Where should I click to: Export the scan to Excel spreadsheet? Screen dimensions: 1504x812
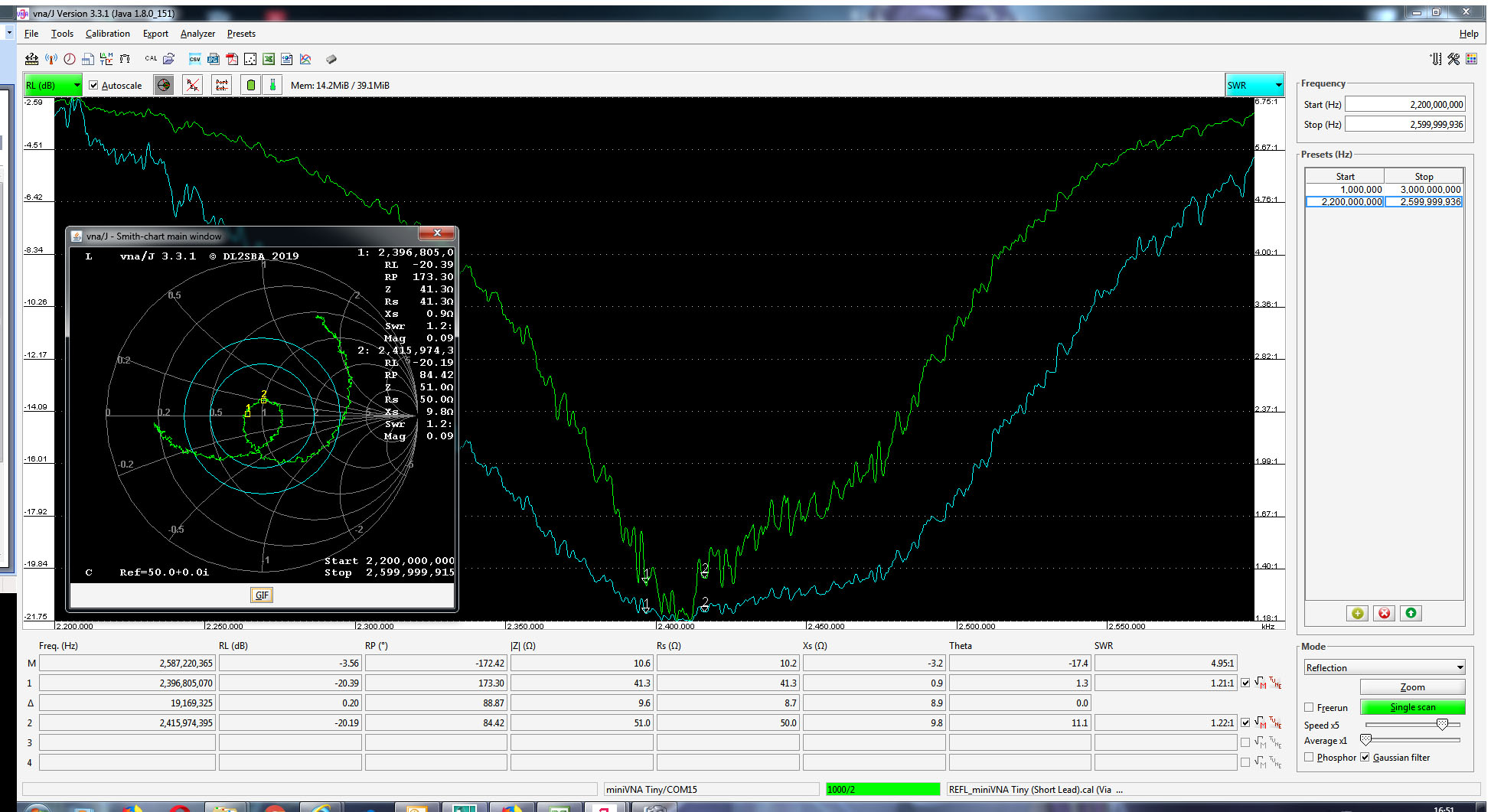pos(269,59)
